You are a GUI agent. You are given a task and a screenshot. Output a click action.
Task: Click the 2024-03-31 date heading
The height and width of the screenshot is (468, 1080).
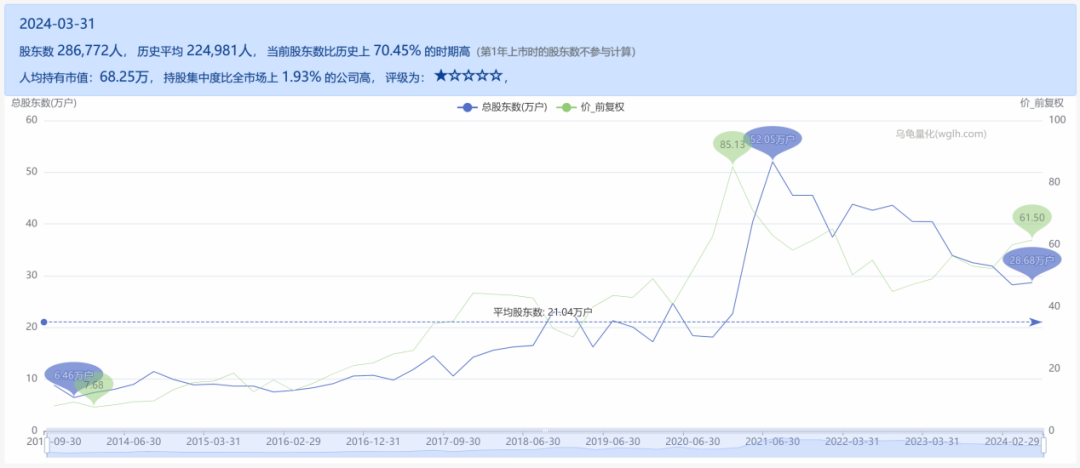pos(59,24)
